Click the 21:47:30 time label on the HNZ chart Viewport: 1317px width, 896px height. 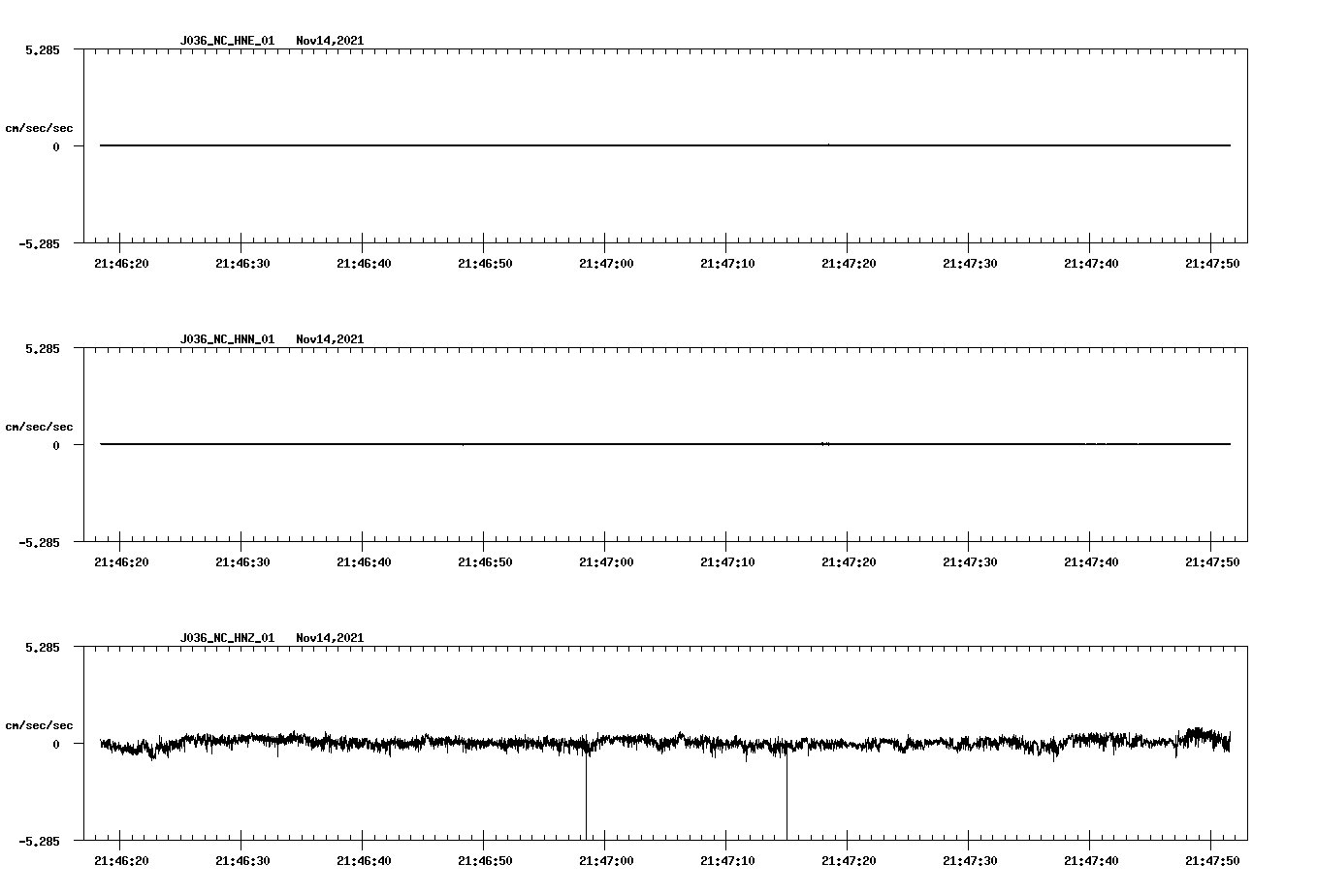point(970,861)
